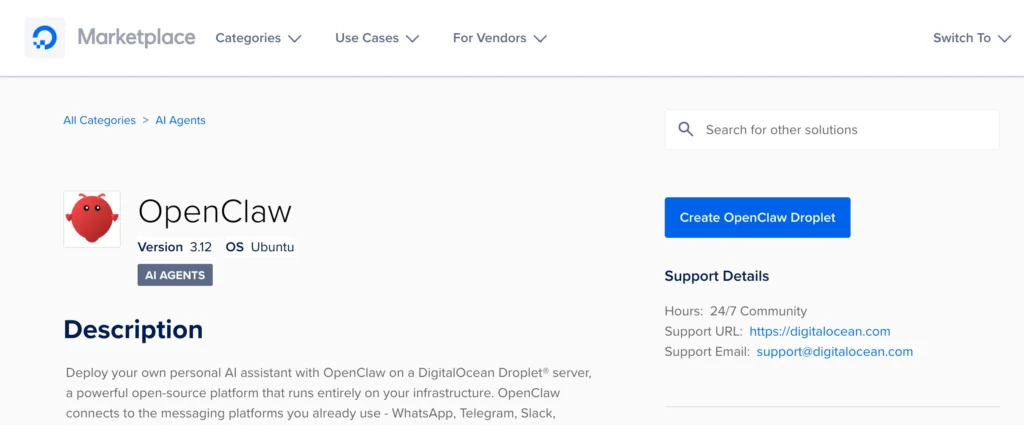The image size is (1024, 425).
Task: Click the OpenClaw red mascot thumbnail
Action: coord(92,219)
